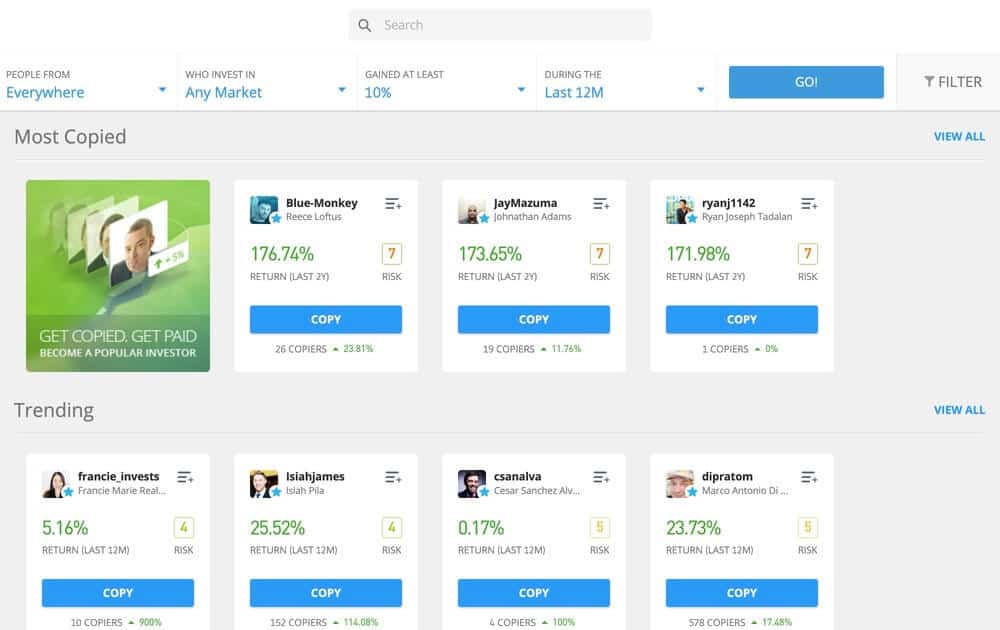Click the 152 COPIERS text

click(298, 622)
